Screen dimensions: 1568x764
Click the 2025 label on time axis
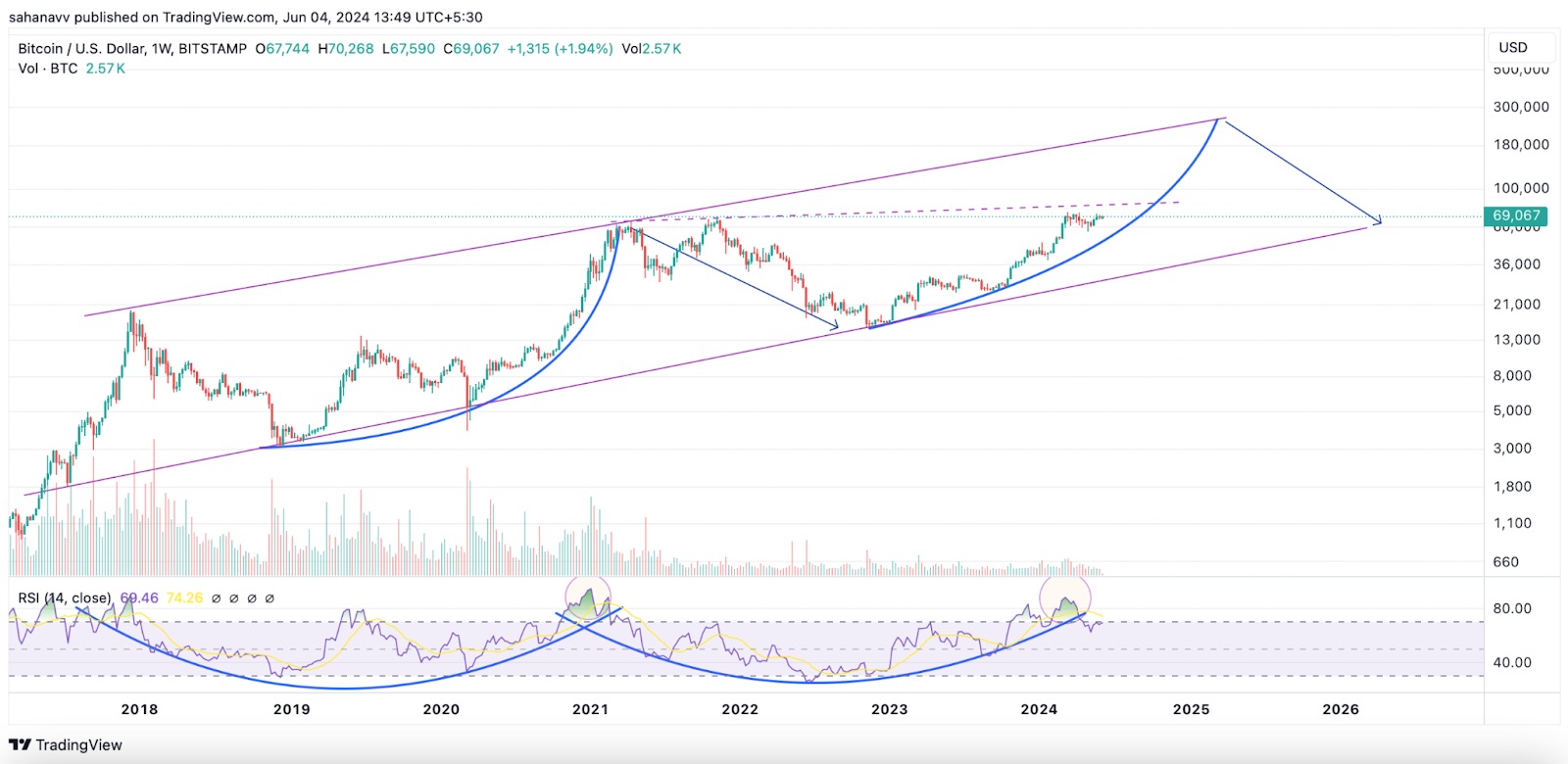(1191, 709)
